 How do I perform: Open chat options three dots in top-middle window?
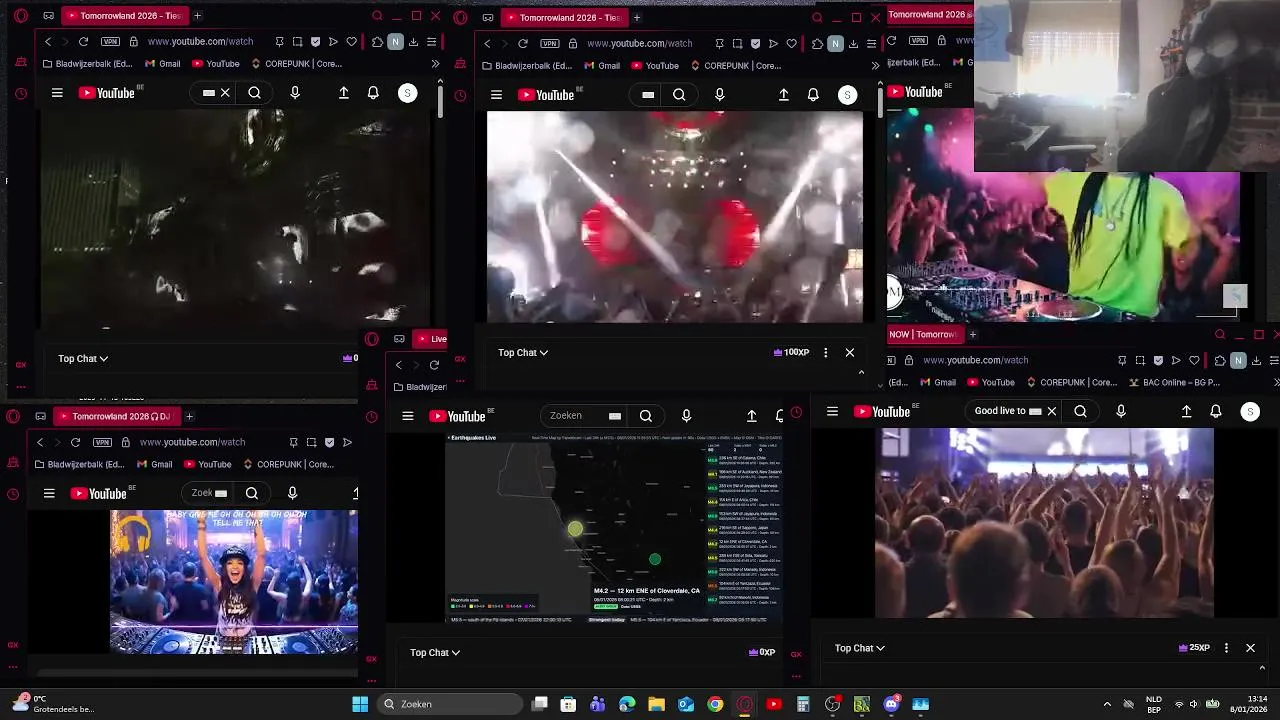point(825,352)
